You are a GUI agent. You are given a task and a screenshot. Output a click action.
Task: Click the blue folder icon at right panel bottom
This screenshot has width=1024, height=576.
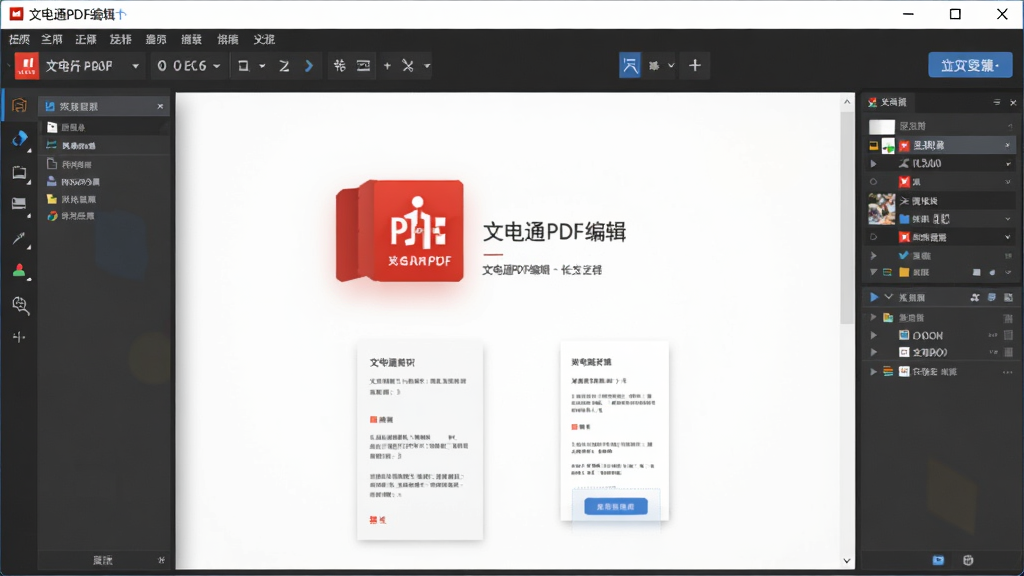point(938,560)
